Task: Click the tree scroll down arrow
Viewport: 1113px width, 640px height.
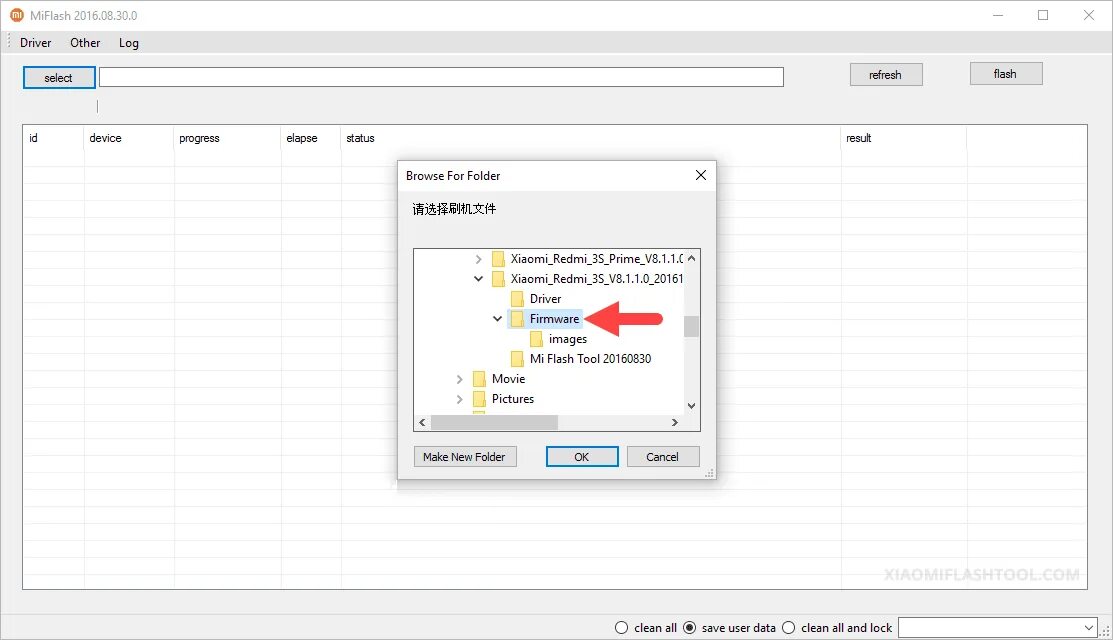Action: point(691,406)
